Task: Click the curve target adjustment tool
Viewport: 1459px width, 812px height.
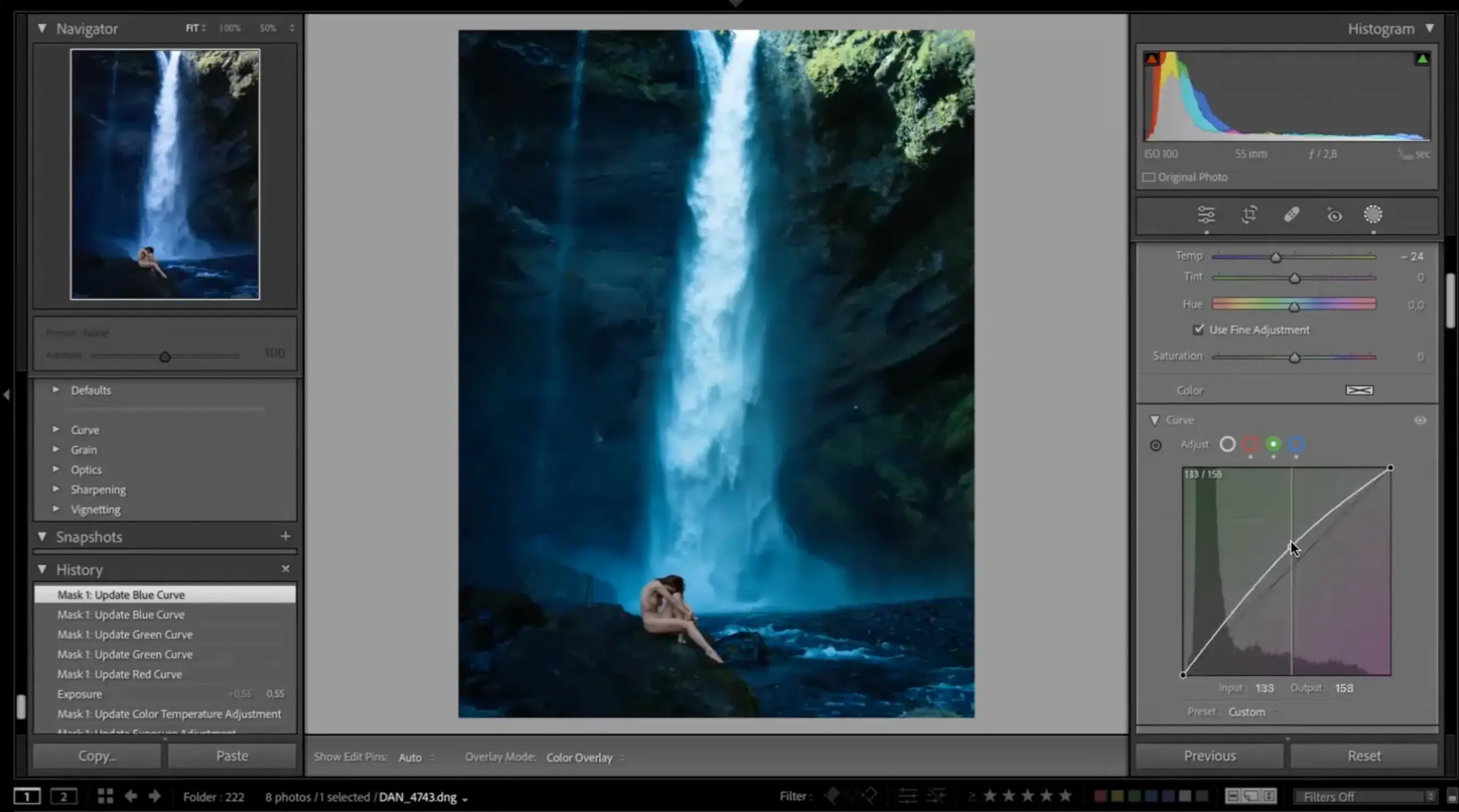Action: (x=1155, y=445)
